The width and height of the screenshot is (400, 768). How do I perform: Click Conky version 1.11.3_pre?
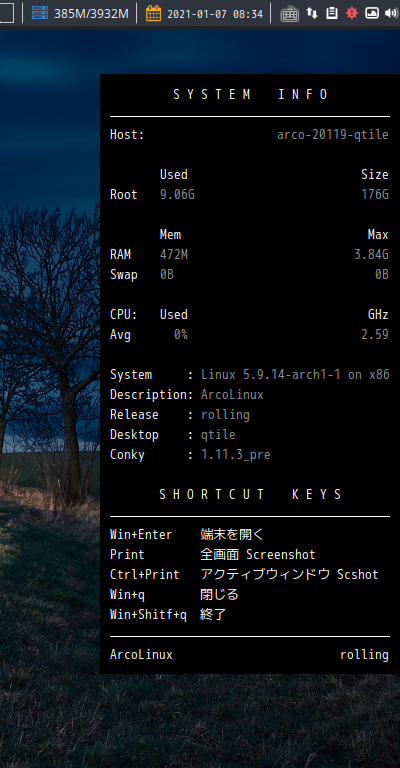(236, 455)
